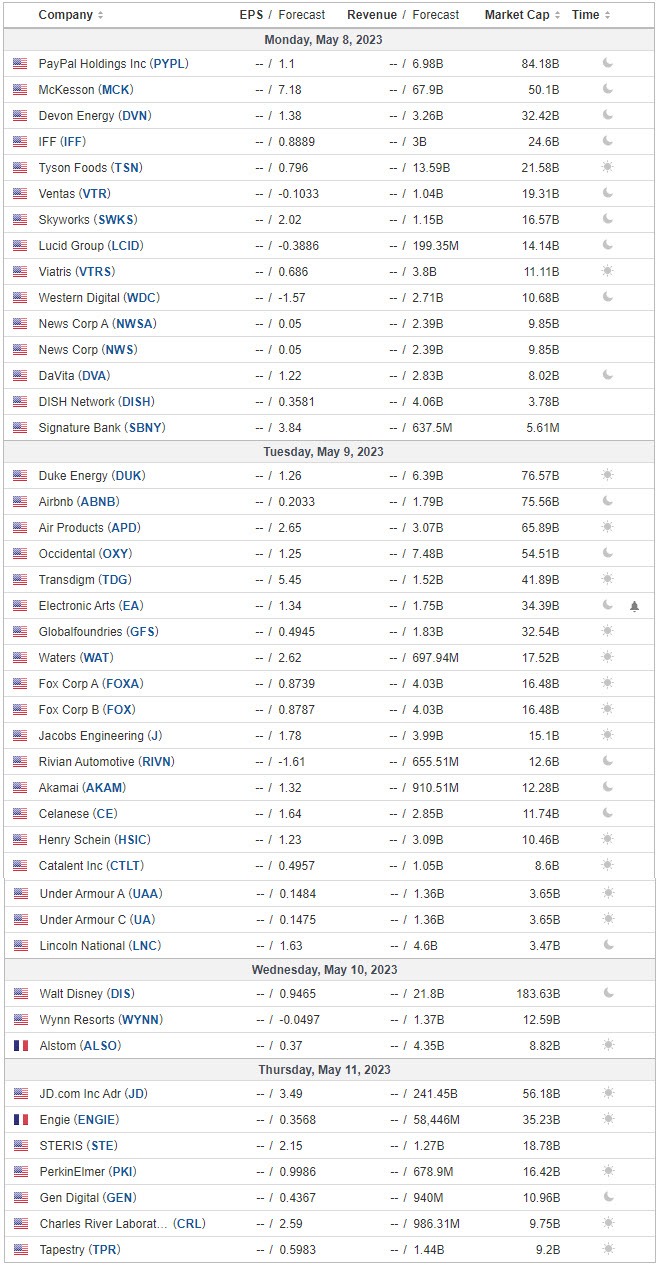Sort the table by Company column arrow
The height and width of the screenshot is (1266, 659).
tap(101, 16)
